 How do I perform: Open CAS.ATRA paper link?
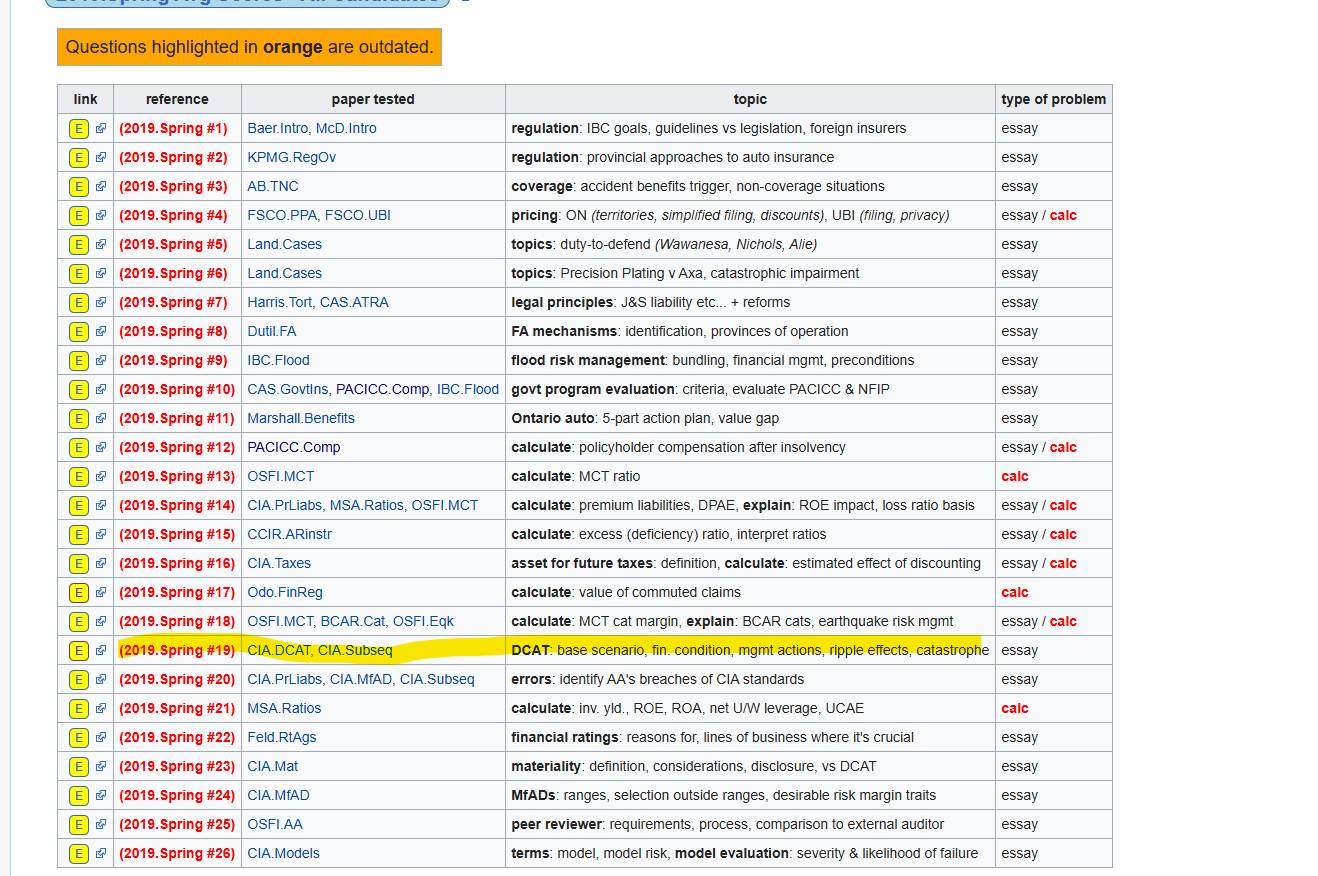pos(354,302)
